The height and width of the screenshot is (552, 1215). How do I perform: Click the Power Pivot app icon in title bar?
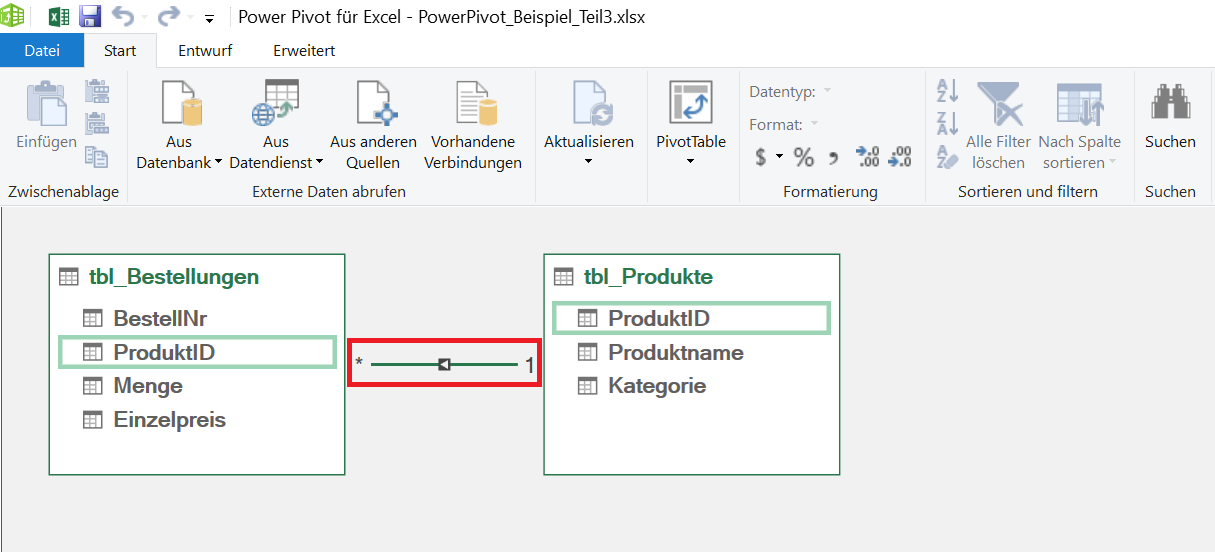[13, 16]
